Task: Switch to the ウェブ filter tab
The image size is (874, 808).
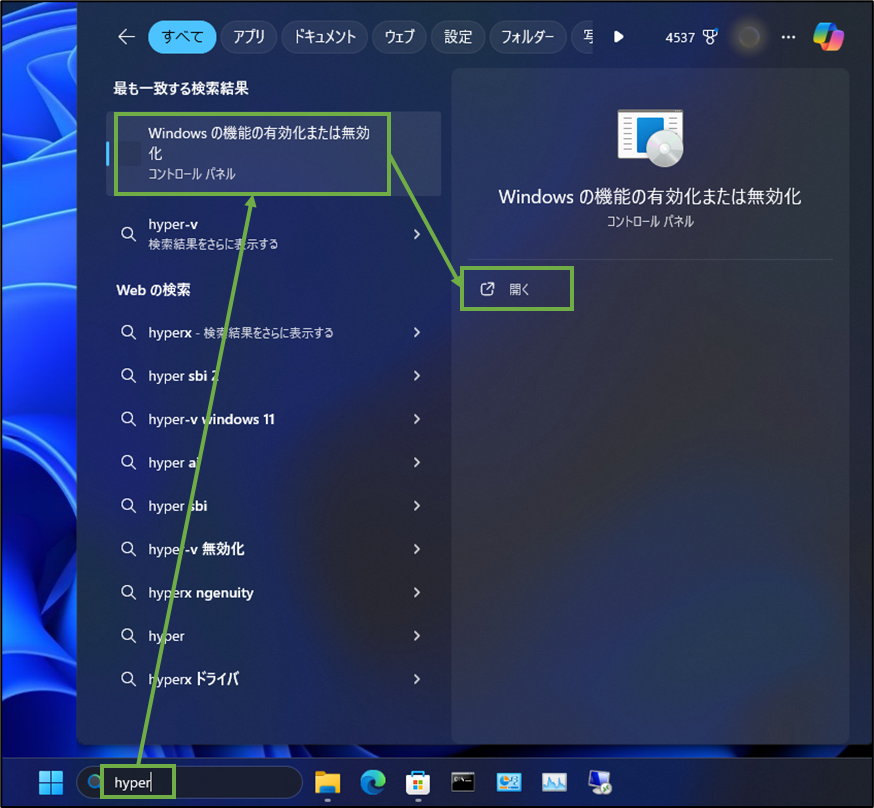Action: (x=399, y=37)
